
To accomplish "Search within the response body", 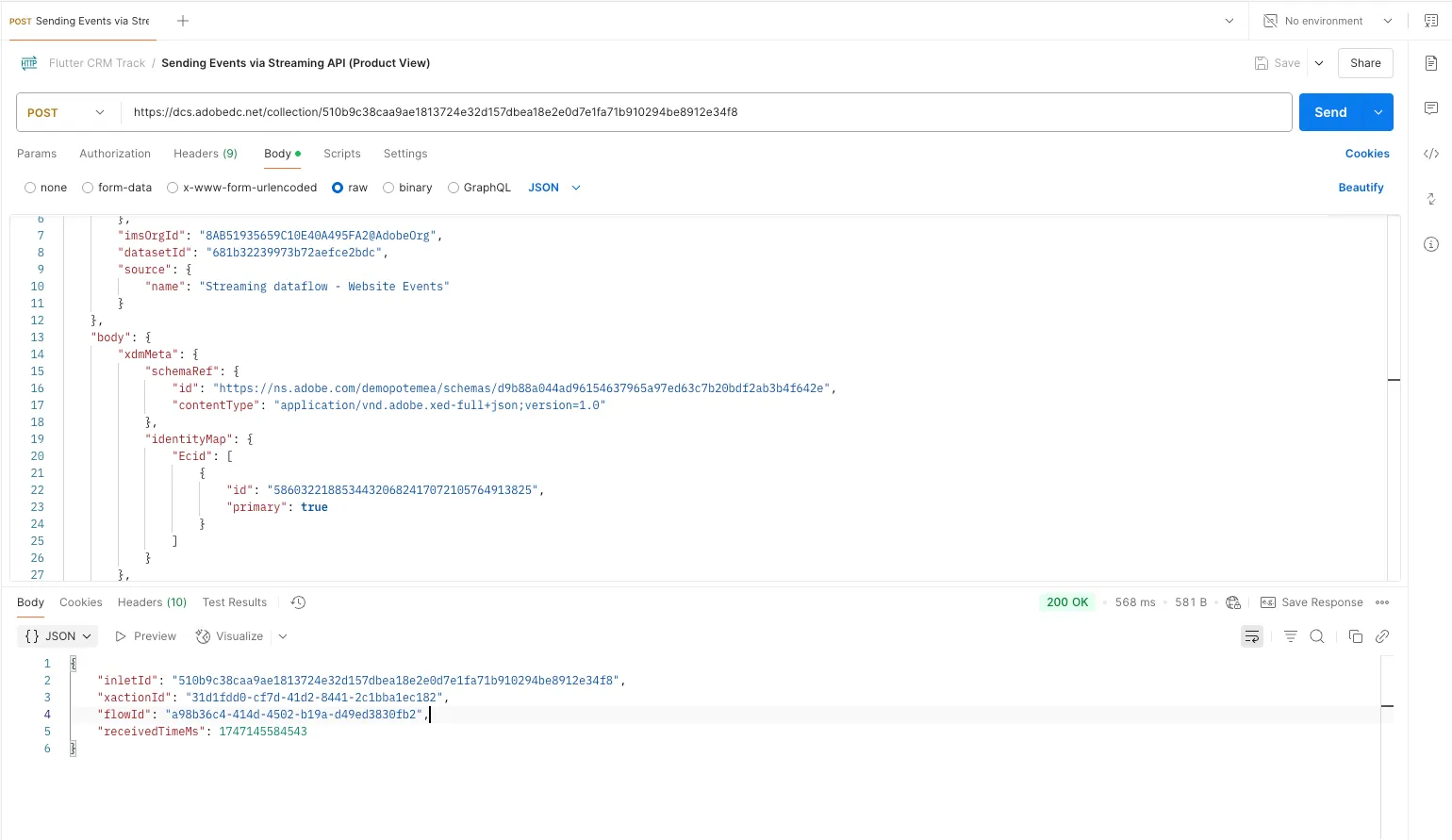I will click(1317, 636).
